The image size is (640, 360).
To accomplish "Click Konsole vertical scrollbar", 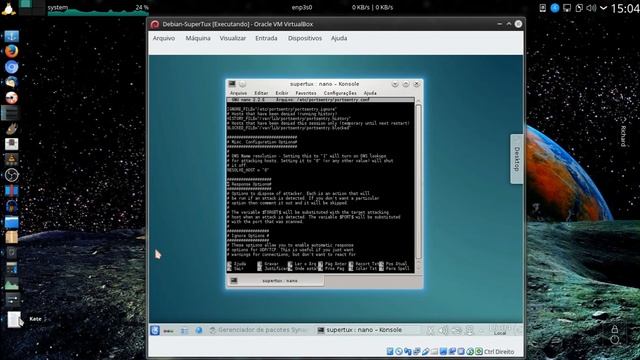I will 418,182.
